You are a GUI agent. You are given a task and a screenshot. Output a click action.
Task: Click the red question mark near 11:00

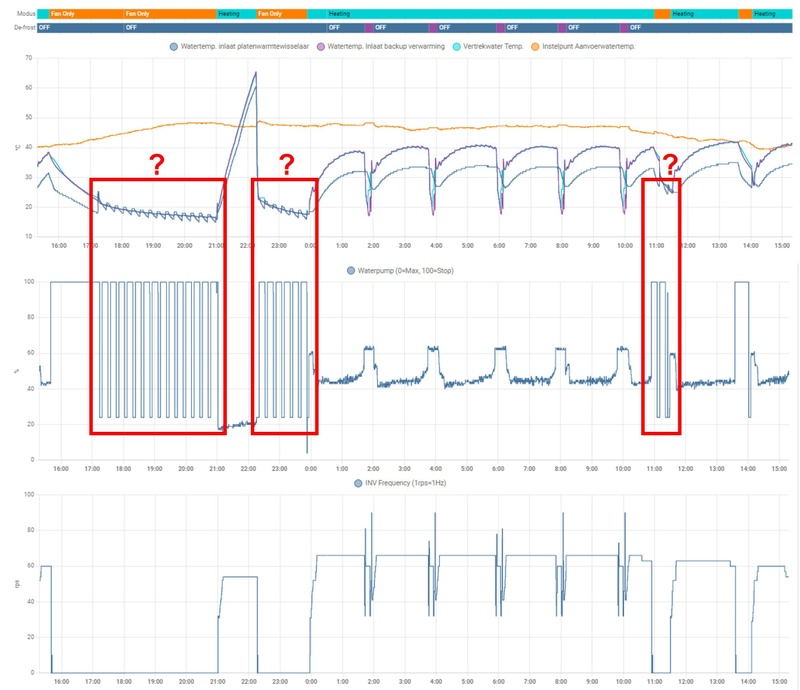(670, 165)
